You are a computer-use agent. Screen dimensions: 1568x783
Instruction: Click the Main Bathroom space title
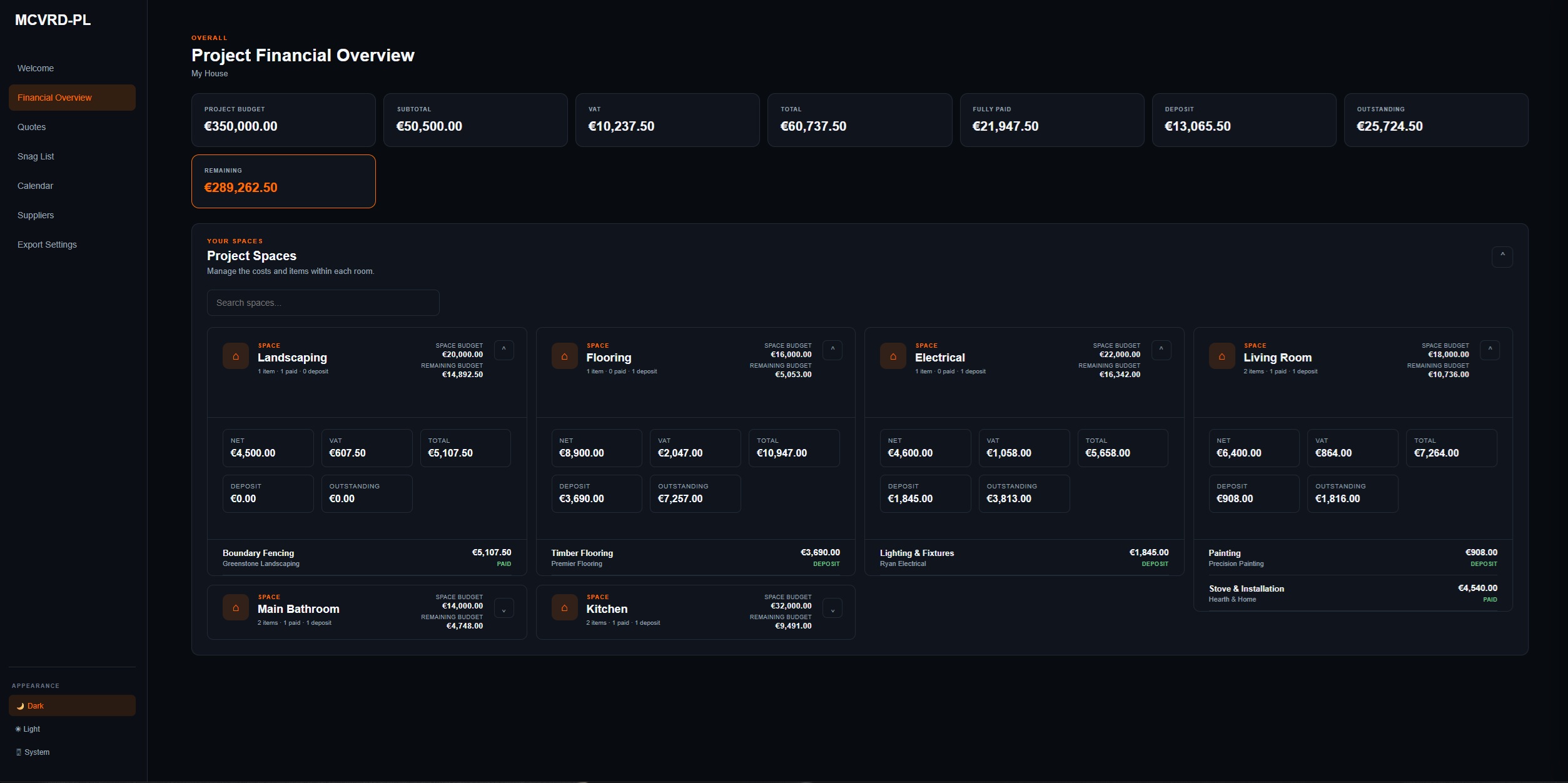pyautogui.click(x=298, y=609)
